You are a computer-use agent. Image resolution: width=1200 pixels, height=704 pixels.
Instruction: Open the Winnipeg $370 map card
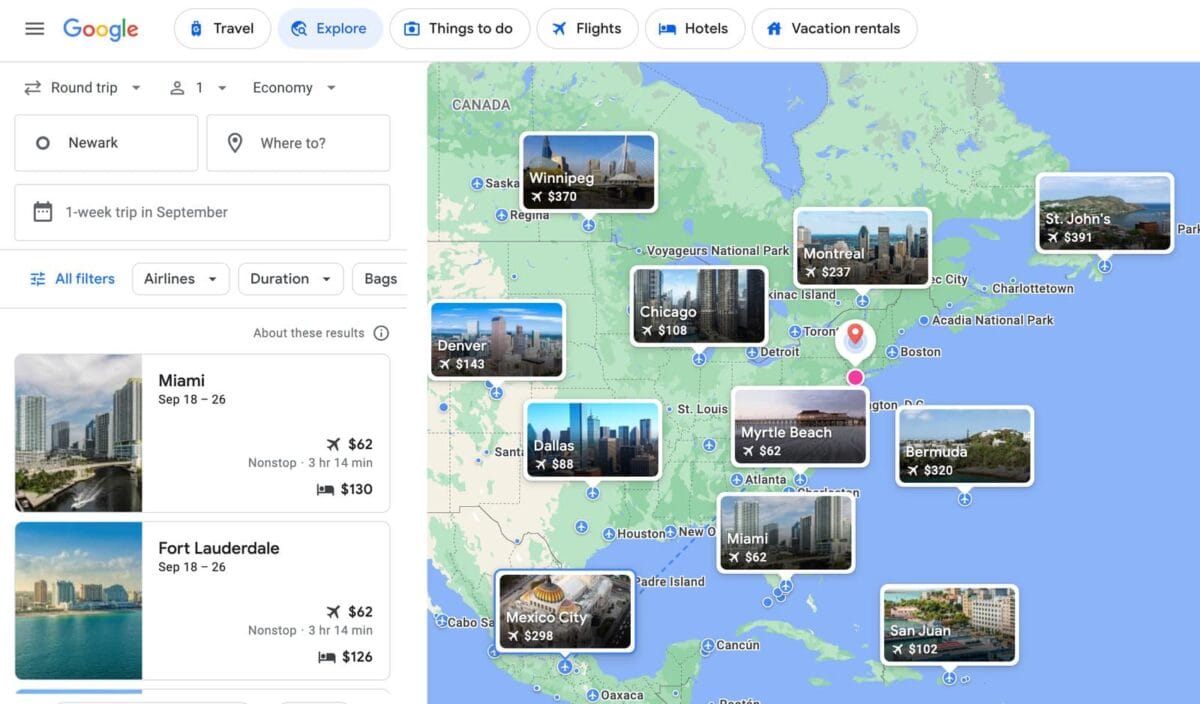click(x=588, y=172)
